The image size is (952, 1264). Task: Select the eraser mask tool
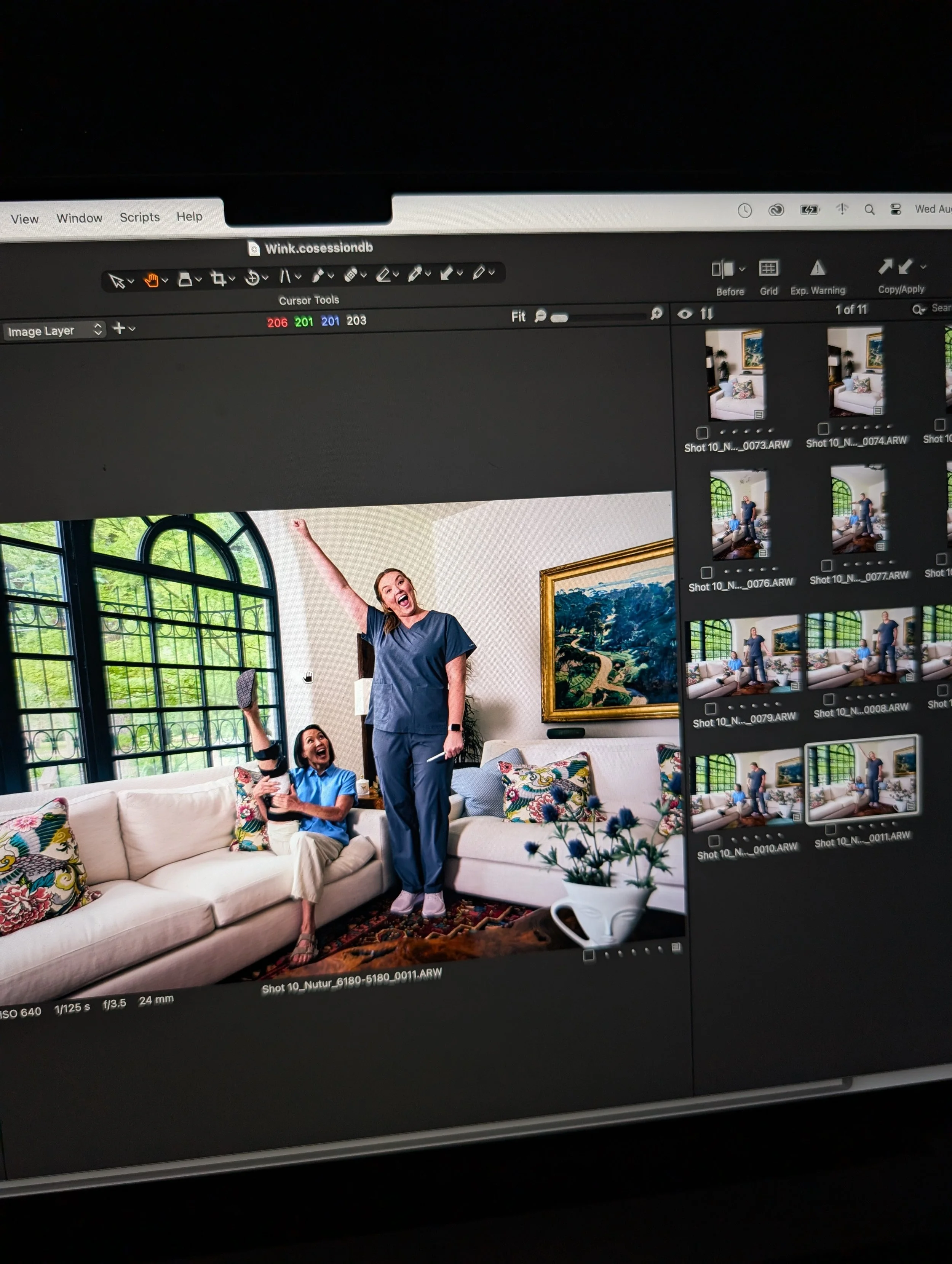(x=383, y=275)
